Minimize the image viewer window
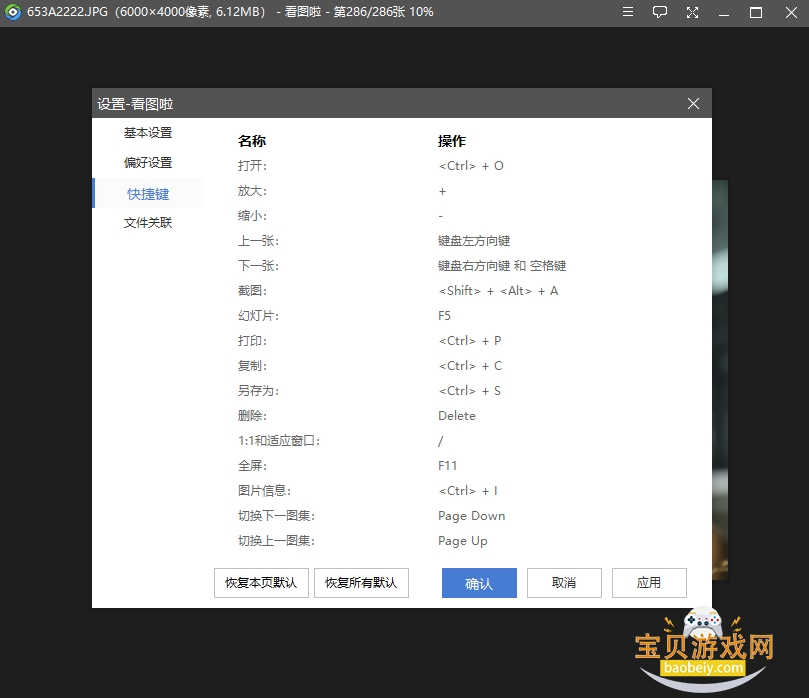Screen dimensions: 809x698 click(x=724, y=12)
